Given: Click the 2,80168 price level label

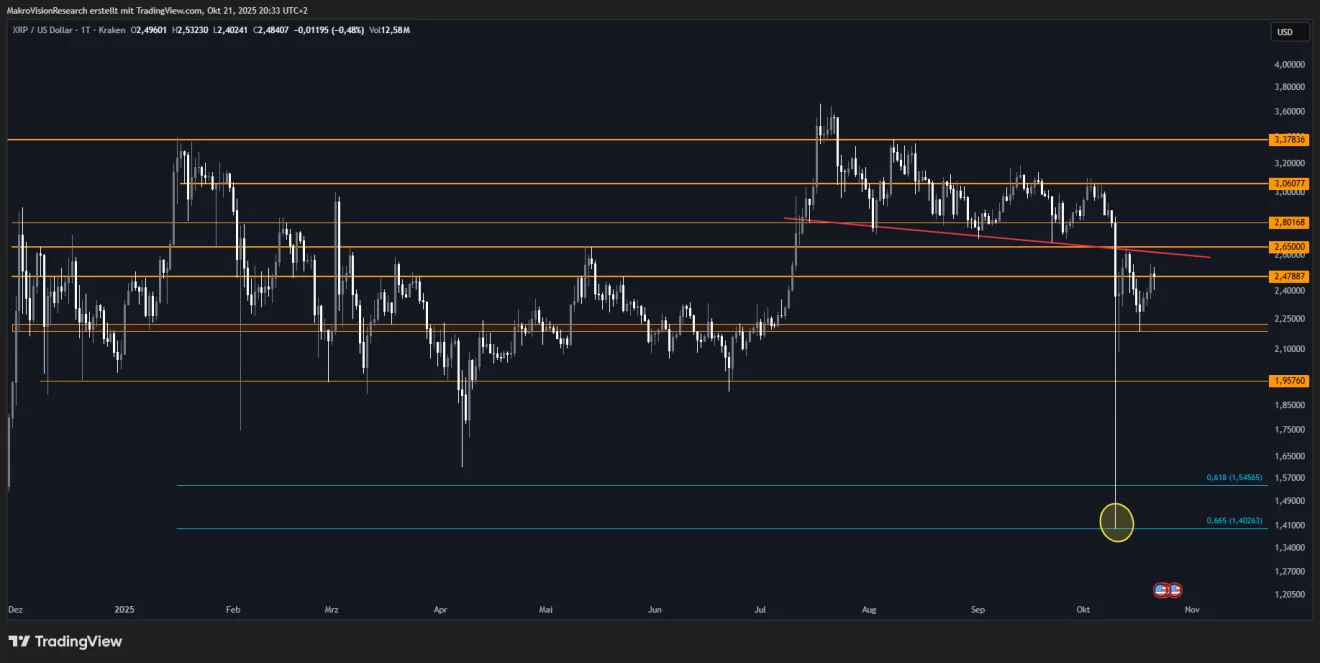Looking at the screenshot, I should point(1288,222).
